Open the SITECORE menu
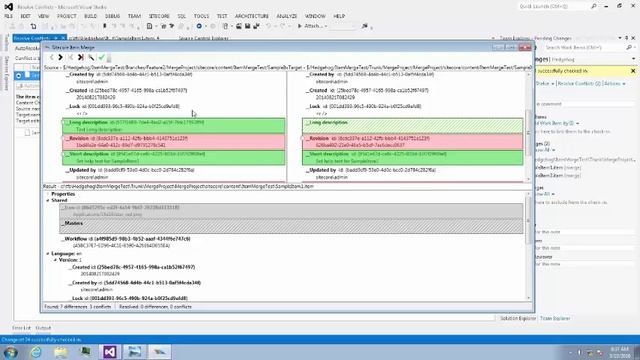This screenshot has height=360, width=640. tap(159, 16)
